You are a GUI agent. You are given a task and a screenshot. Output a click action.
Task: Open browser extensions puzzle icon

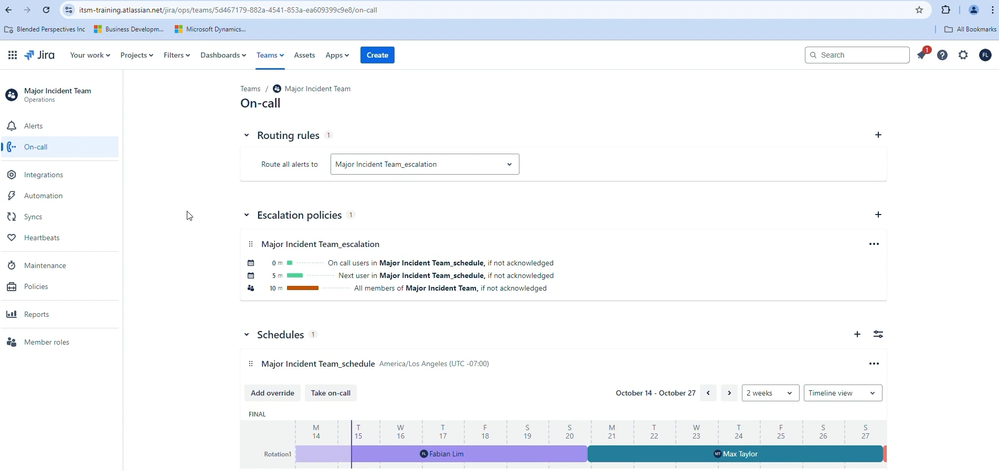[x=945, y=10]
